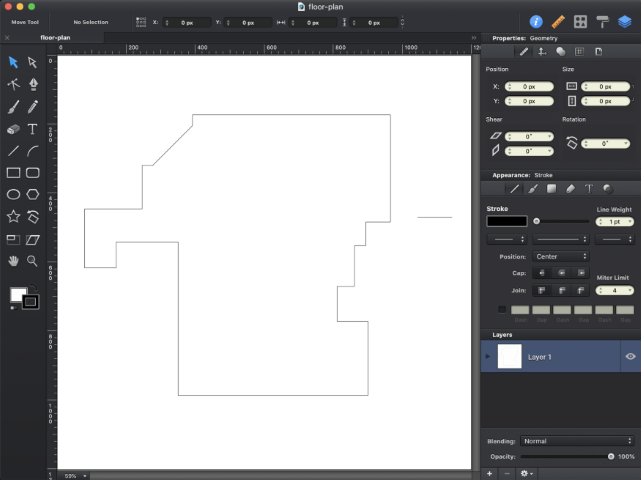Open the Blending mode dropdown
The image size is (641, 480).
coord(577,441)
